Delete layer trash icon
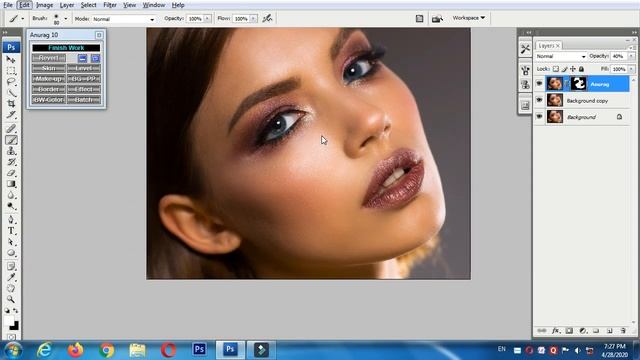This screenshot has width=640, height=360. [x=623, y=331]
